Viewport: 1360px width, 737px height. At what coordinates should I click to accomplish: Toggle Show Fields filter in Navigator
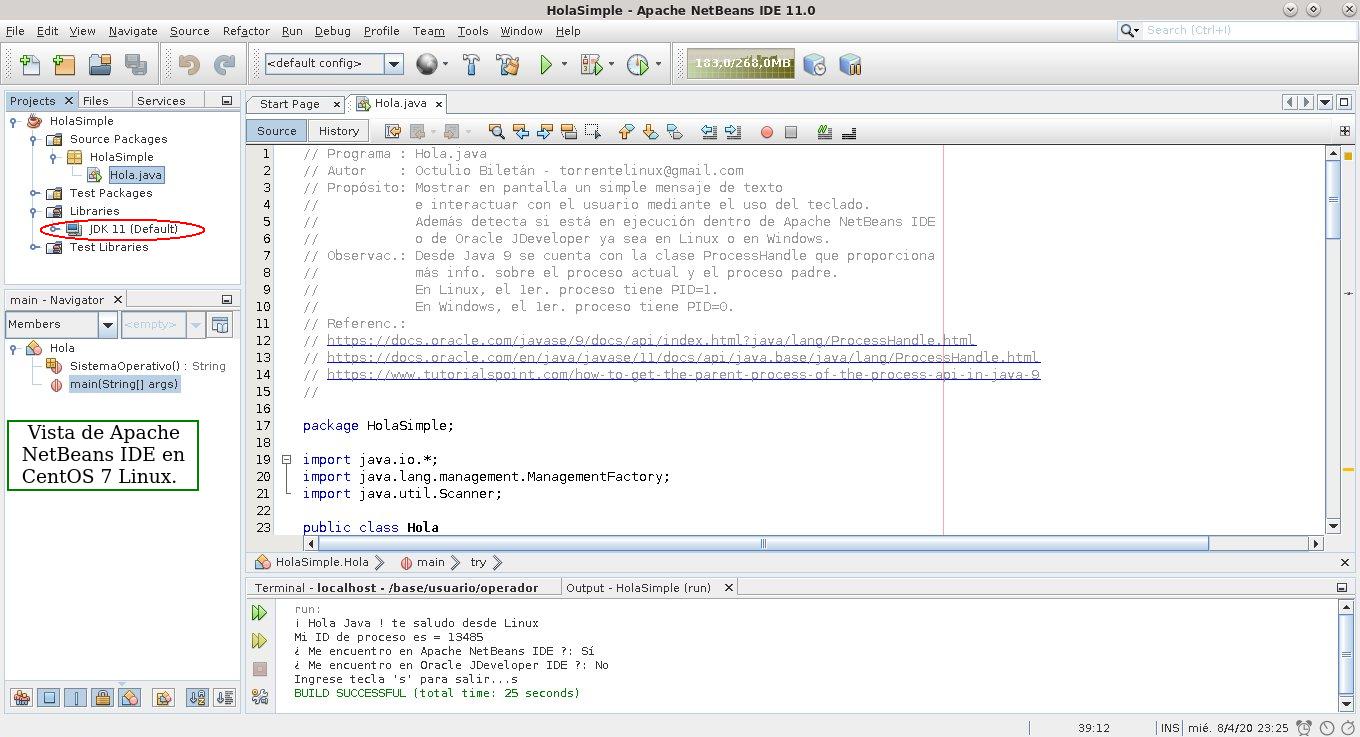pyautogui.click(x=48, y=698)
